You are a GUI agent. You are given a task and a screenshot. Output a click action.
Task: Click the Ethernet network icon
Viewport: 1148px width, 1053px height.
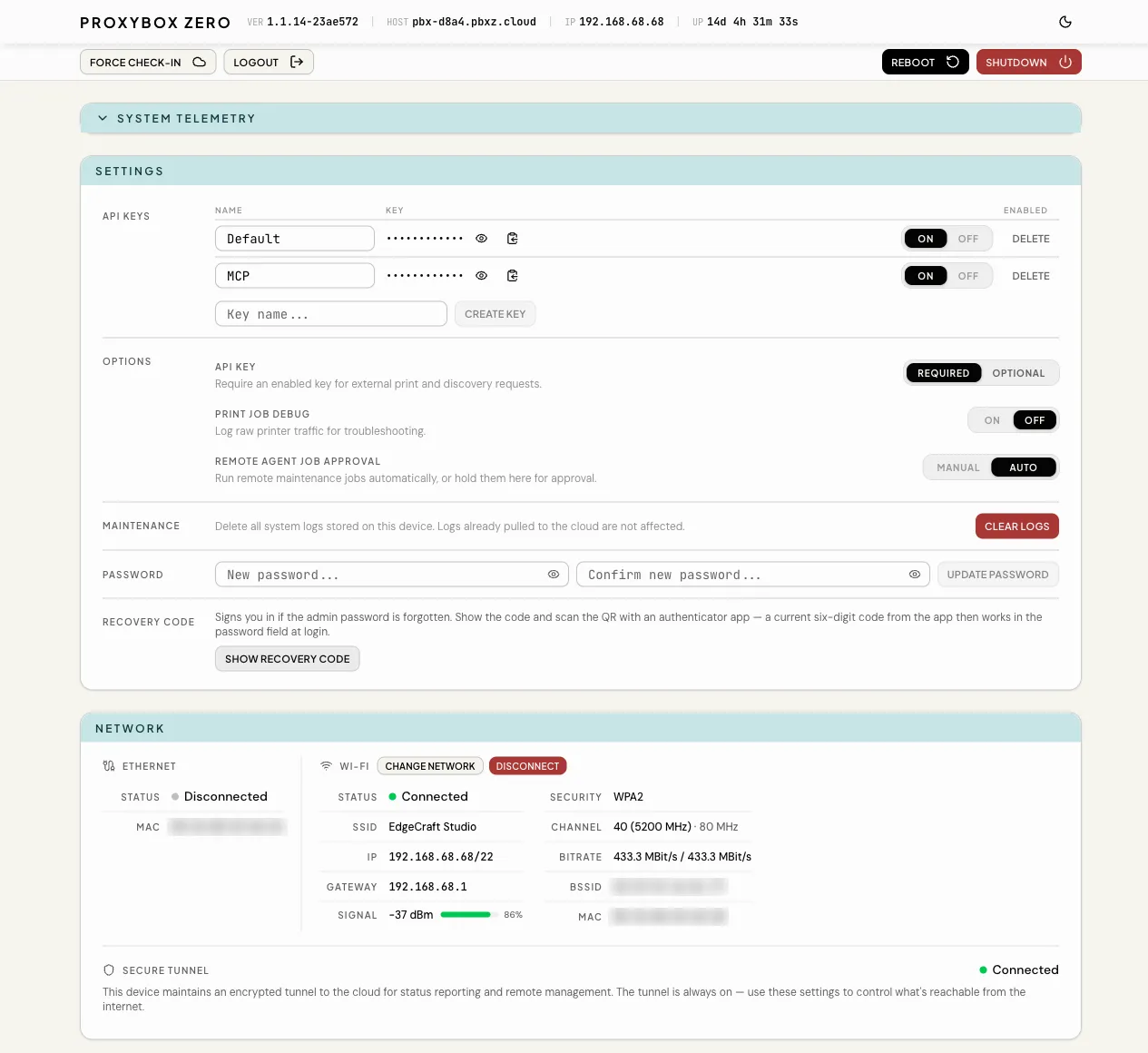[x=109, y=766]
